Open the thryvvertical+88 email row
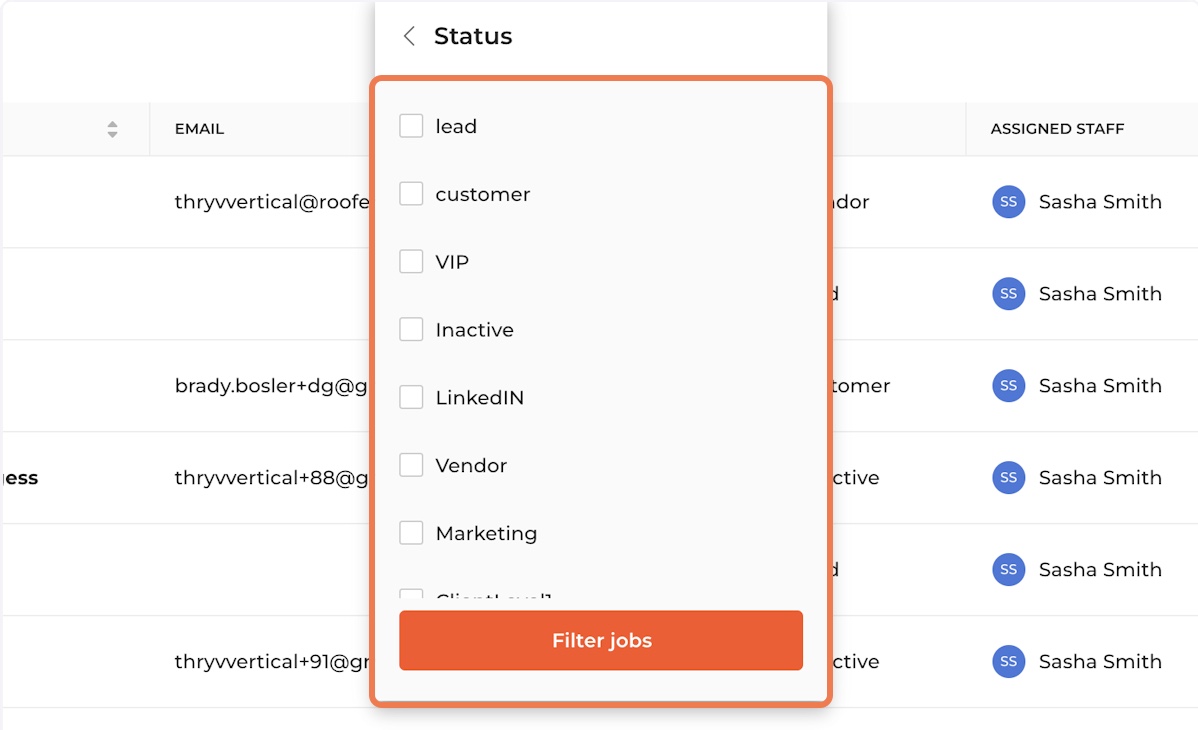Image resolution: width=1198 pixels, height=730 pixels. [271, 478]
